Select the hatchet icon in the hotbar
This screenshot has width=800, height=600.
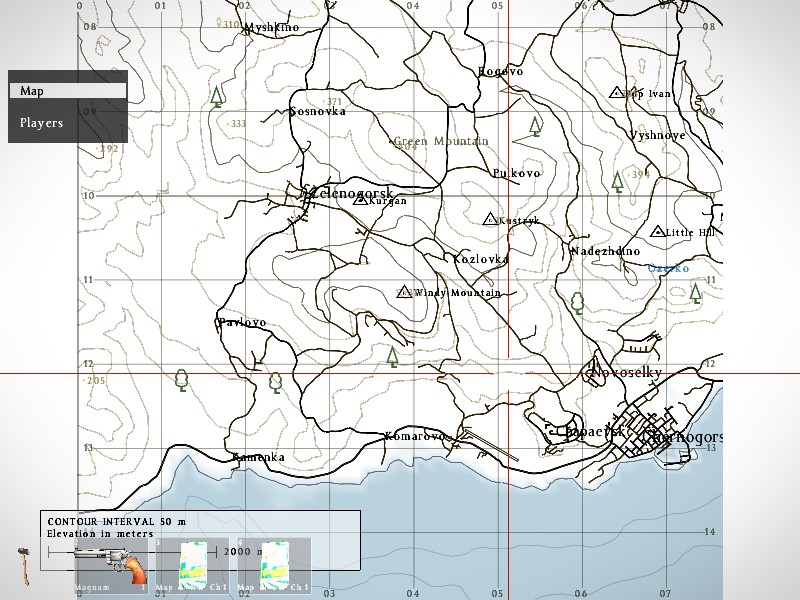tap(24, 566)
